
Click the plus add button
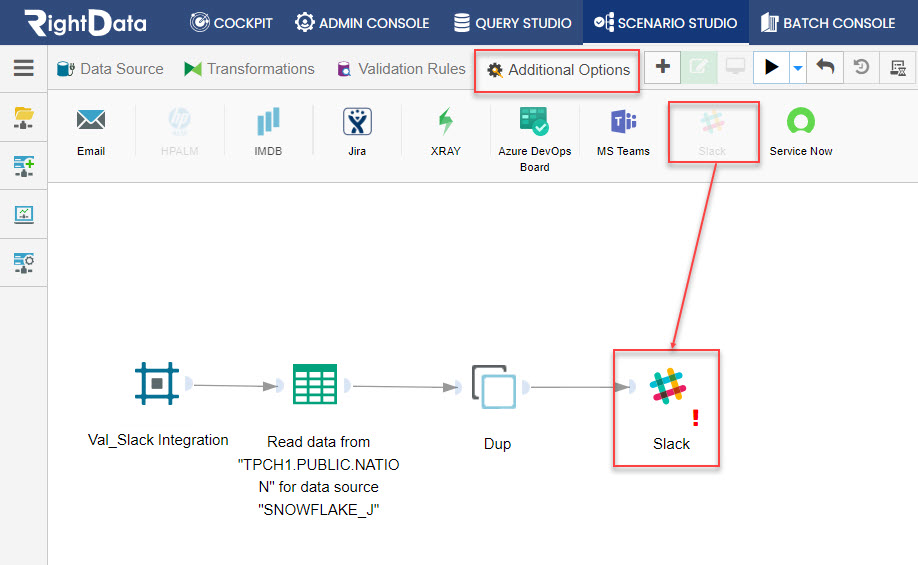pyautogui.click(x=663, y=67)
